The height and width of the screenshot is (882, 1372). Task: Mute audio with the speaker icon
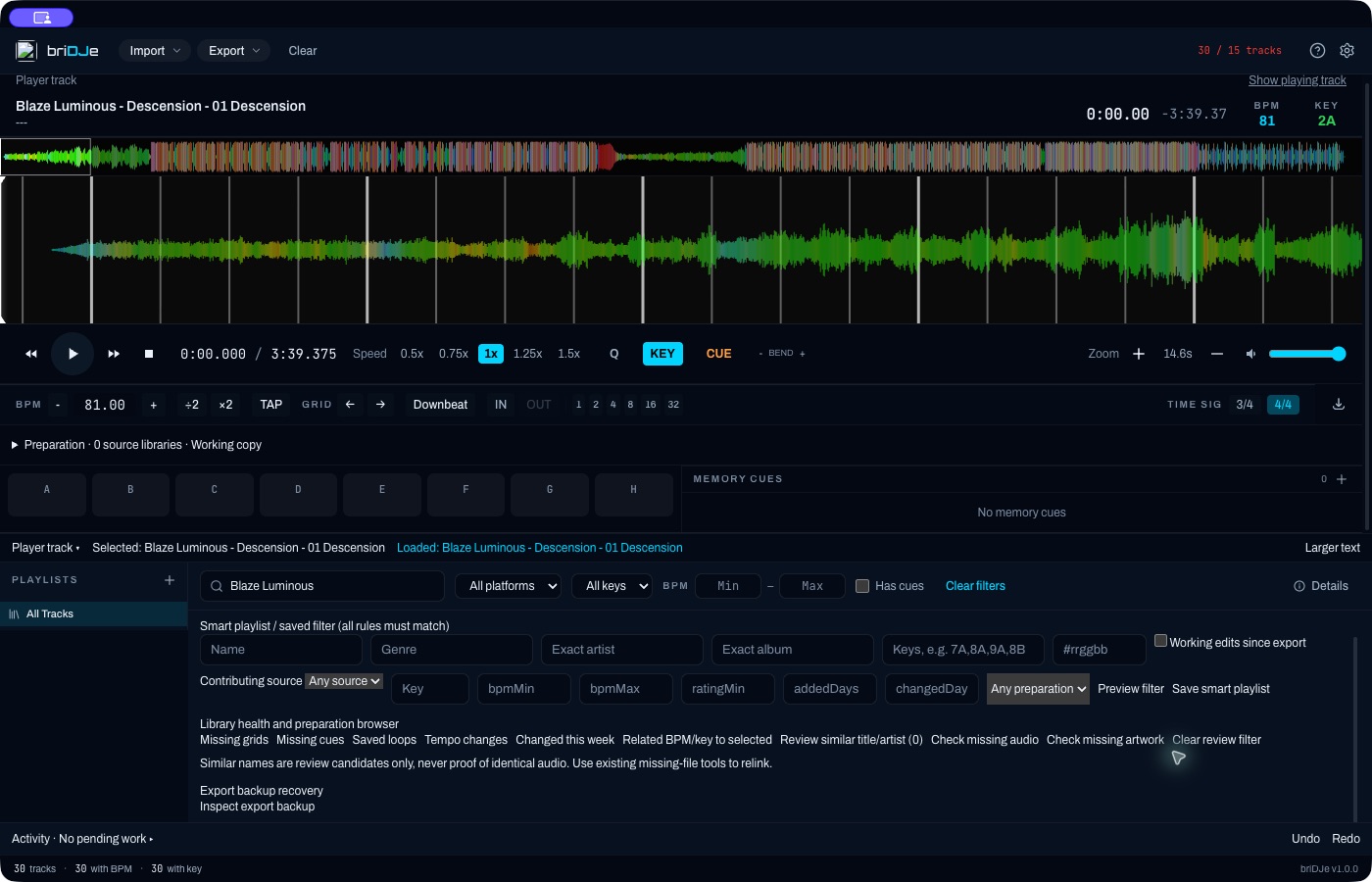coord(1250,354)
